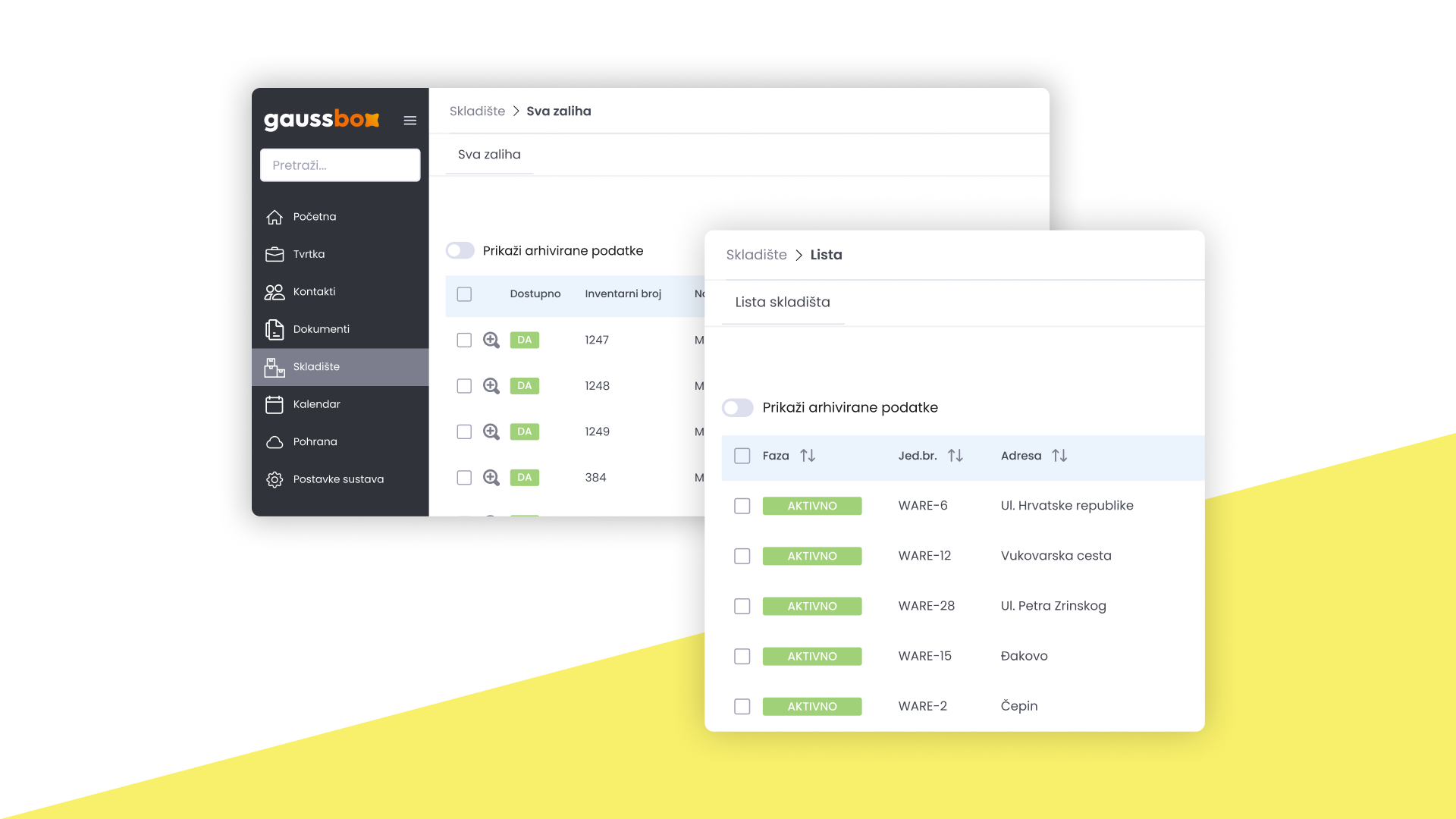Check the row for inventory 1248

tap(464, 386)
